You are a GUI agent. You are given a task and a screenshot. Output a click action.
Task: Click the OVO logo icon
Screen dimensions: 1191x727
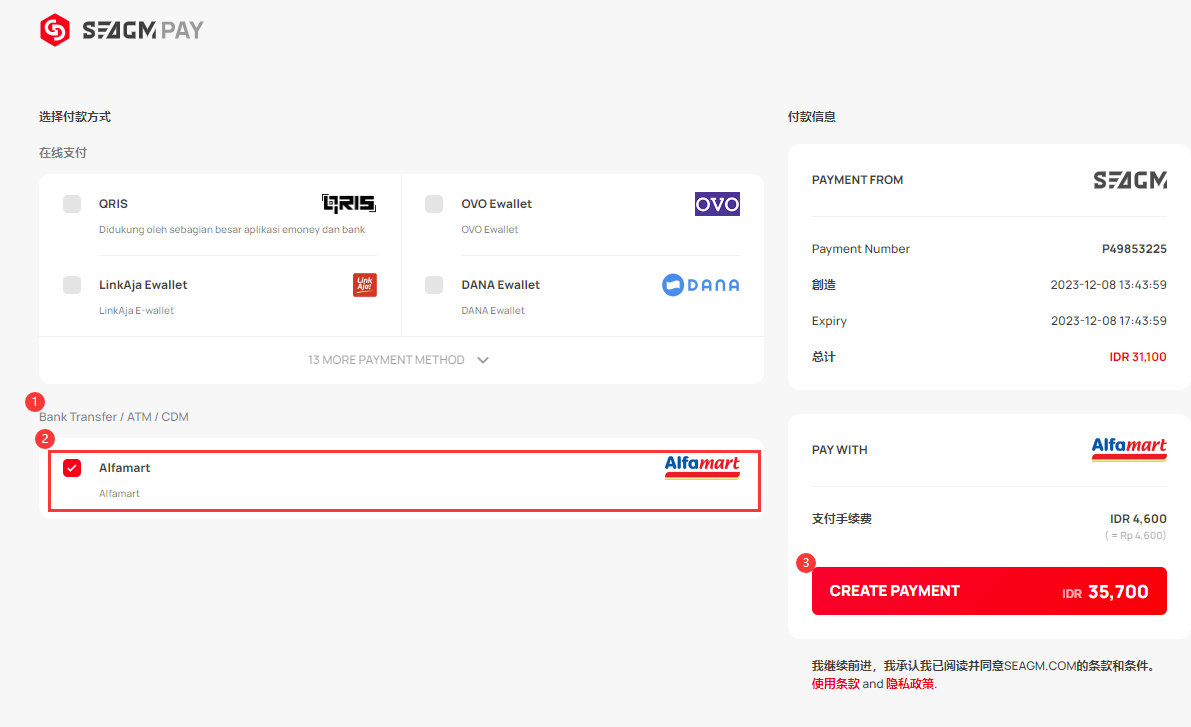tap(717, 204)
